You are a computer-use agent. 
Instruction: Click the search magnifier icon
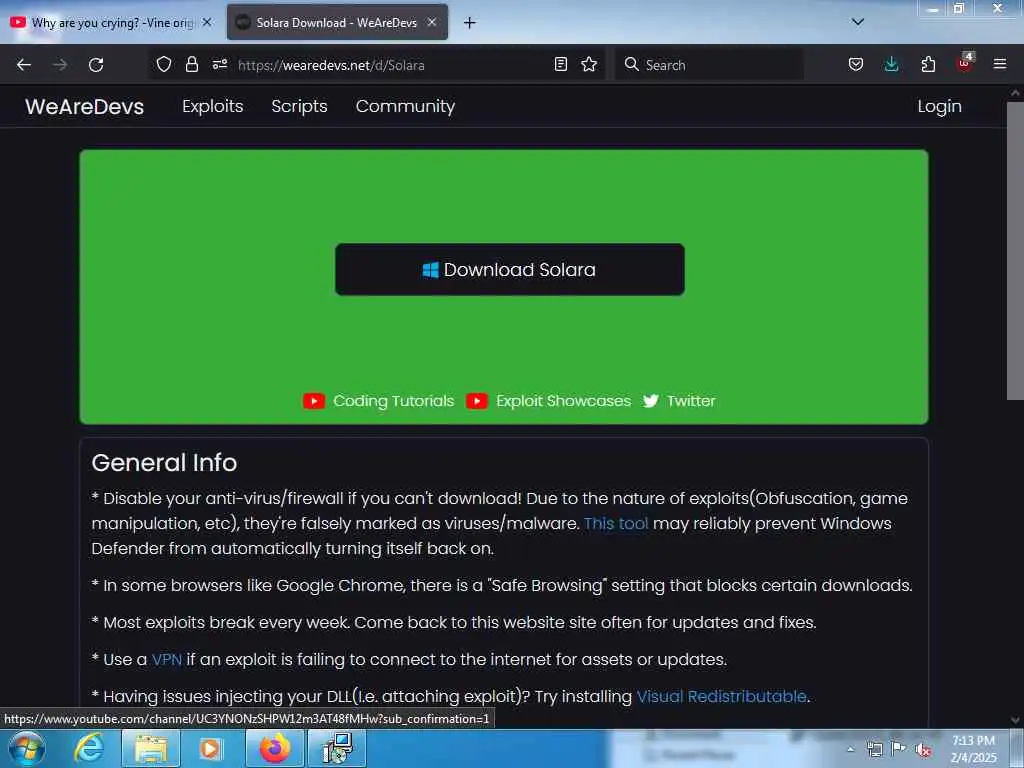pos(632,65)
